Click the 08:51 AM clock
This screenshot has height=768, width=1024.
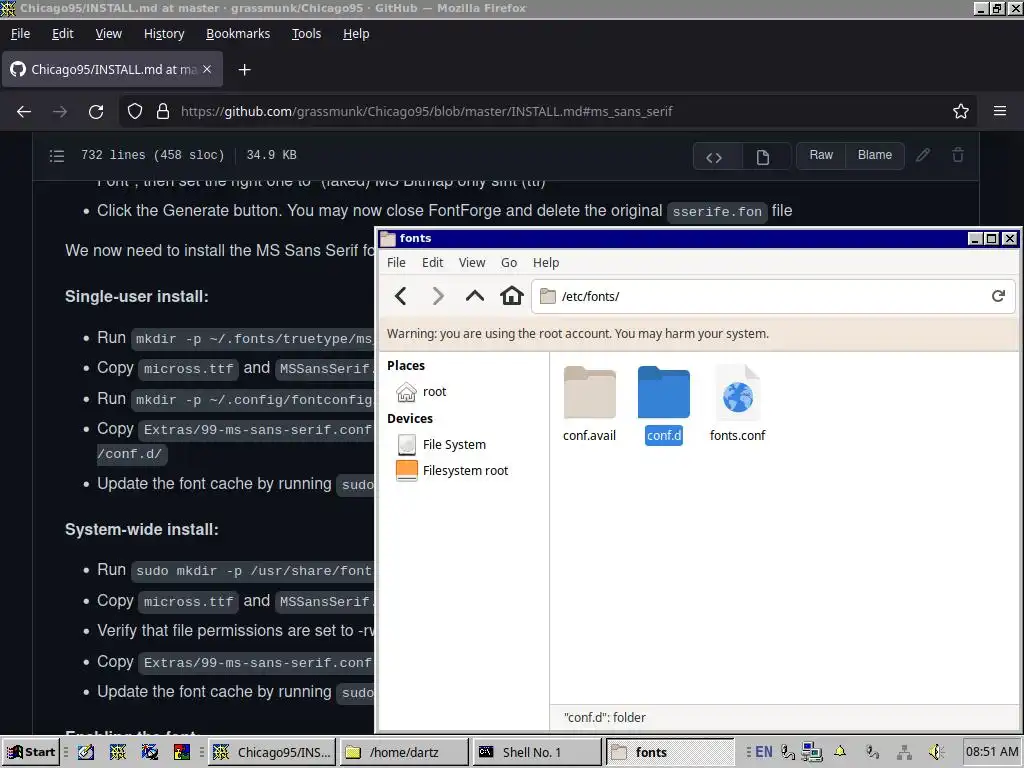992,752
